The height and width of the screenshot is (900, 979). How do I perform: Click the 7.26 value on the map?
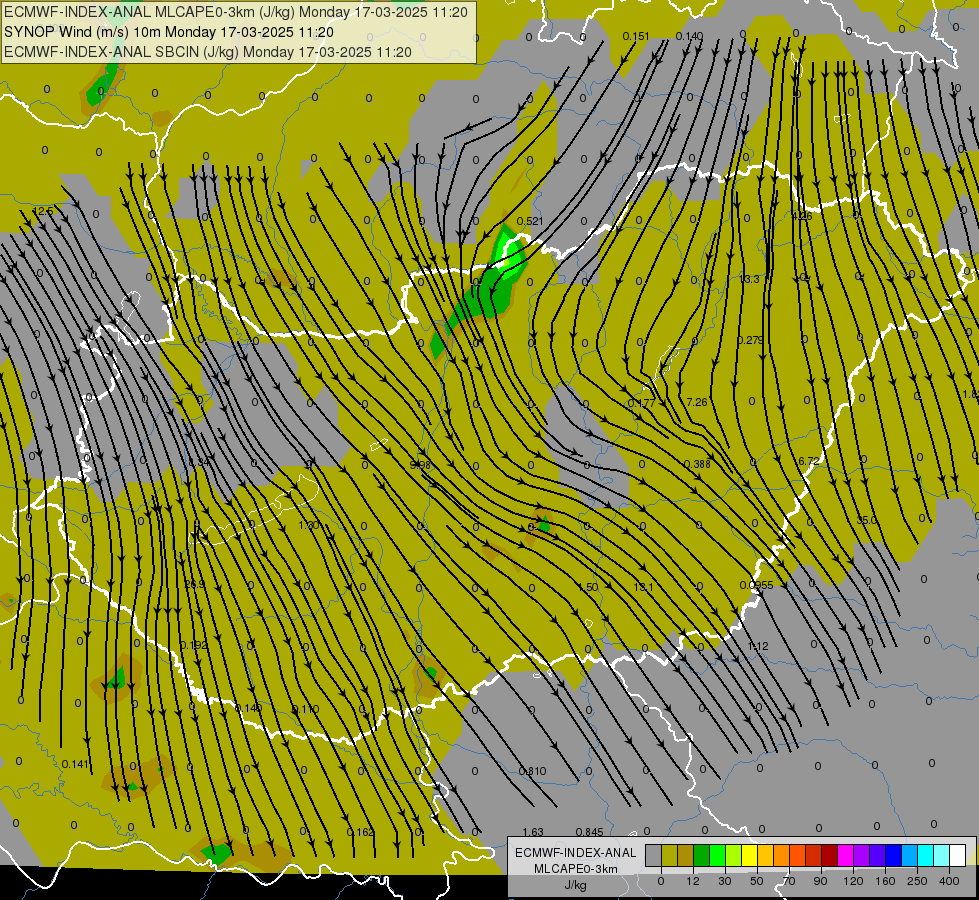[x=697, y=402]
